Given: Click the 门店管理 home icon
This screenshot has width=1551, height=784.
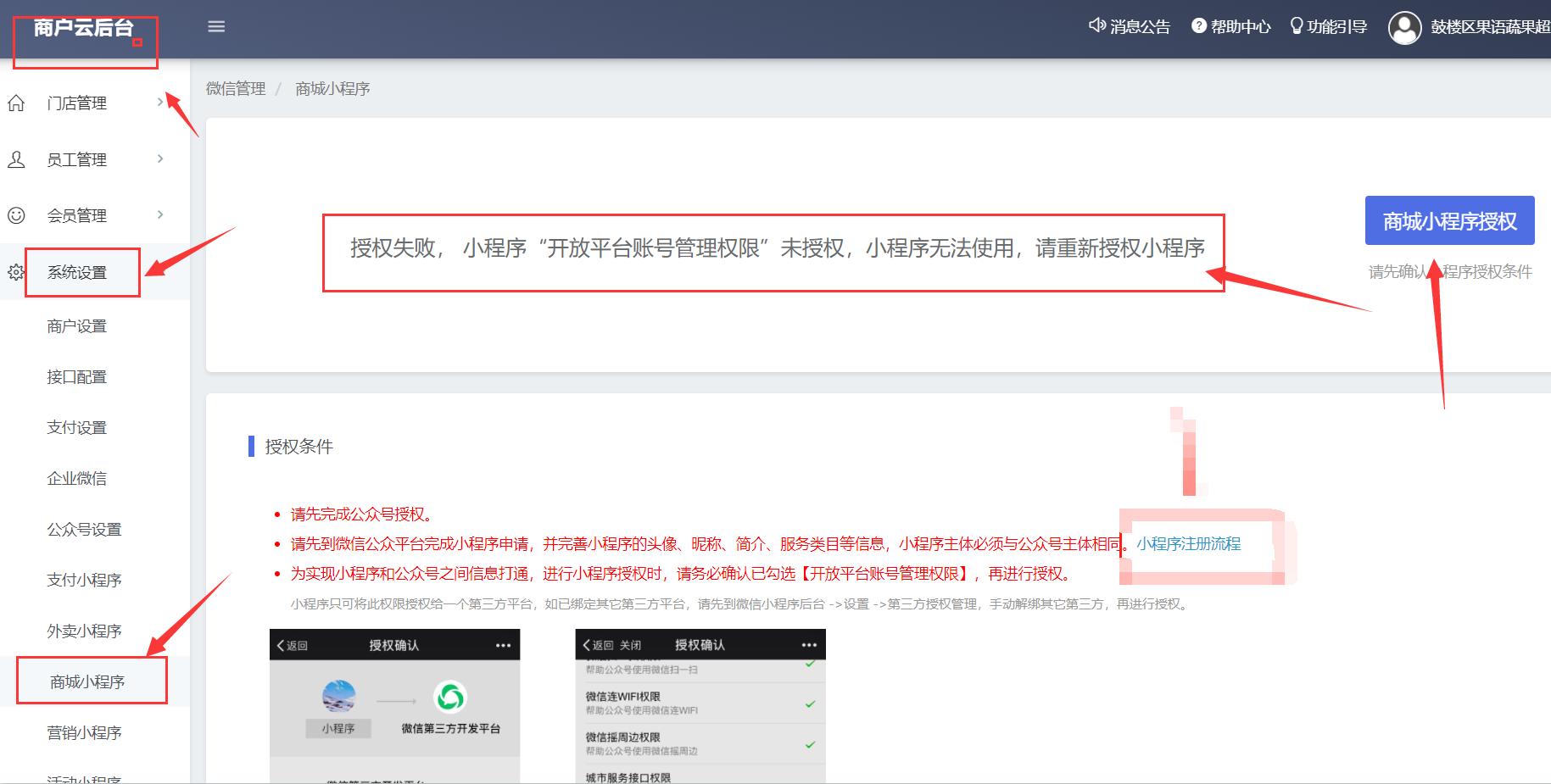Looking at the screenshot, I should click(16, 103).
